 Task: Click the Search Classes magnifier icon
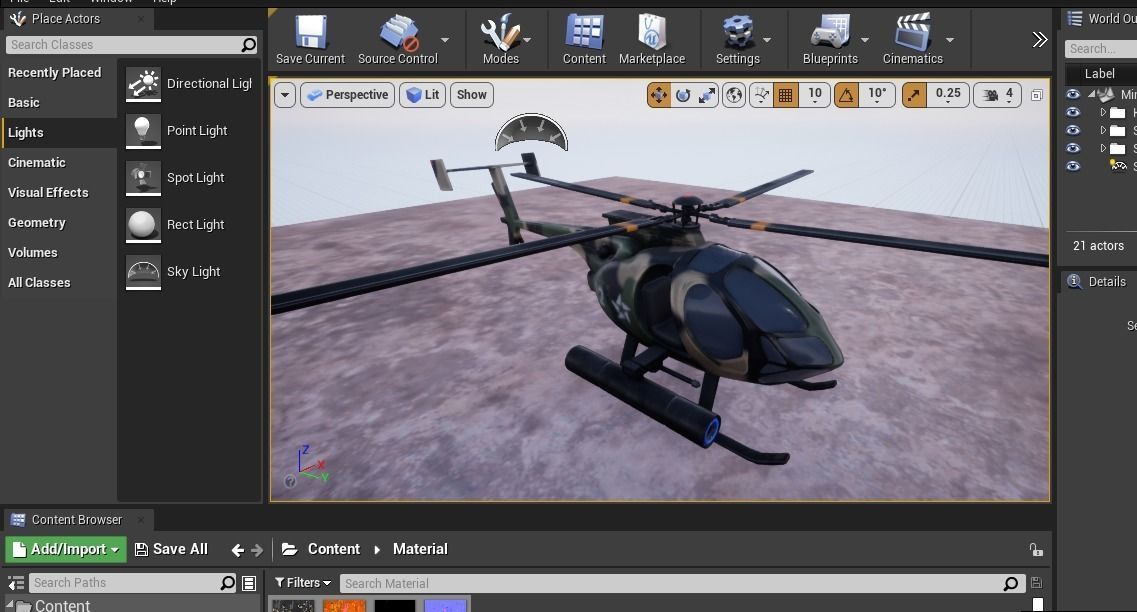[x=249, y=45]
